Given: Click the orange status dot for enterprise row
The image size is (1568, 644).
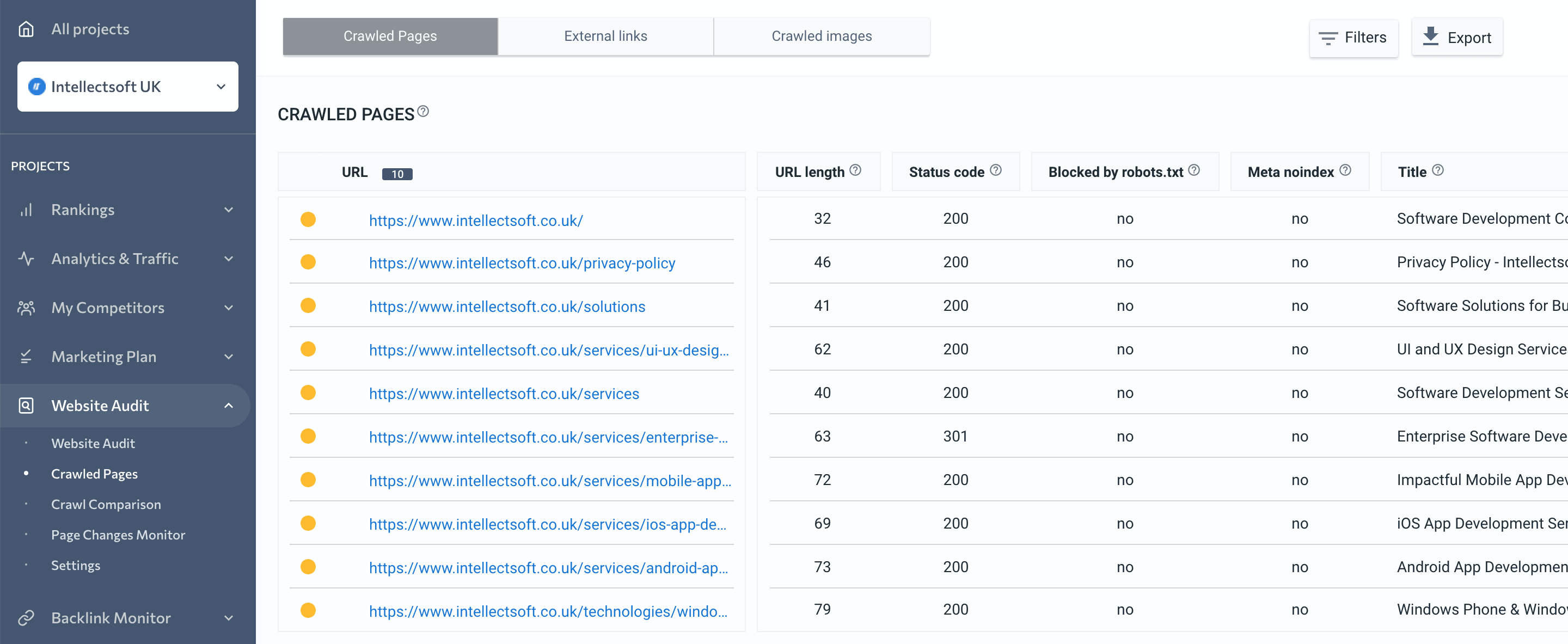Looking at the screenshot, I should tap(308, 437).
